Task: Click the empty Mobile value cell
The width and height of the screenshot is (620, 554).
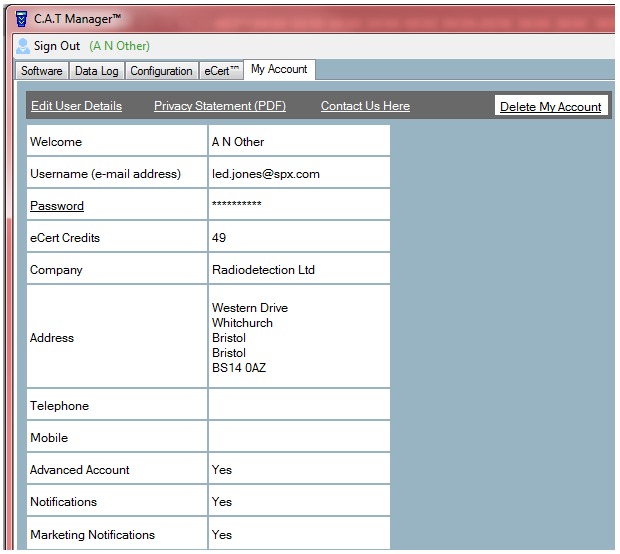Action: pyautogui.click(x=299, y=437)
